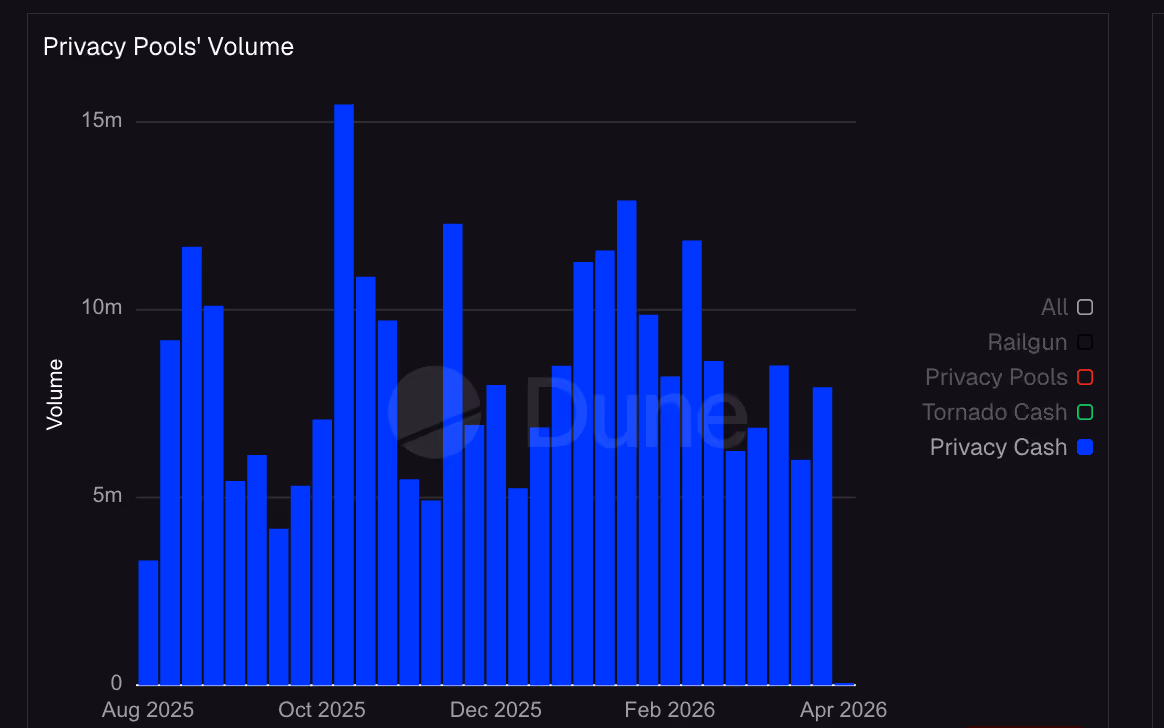1164x728 pixels.
Task: Click the 0 y-axis label
Action: click(117, 683)
